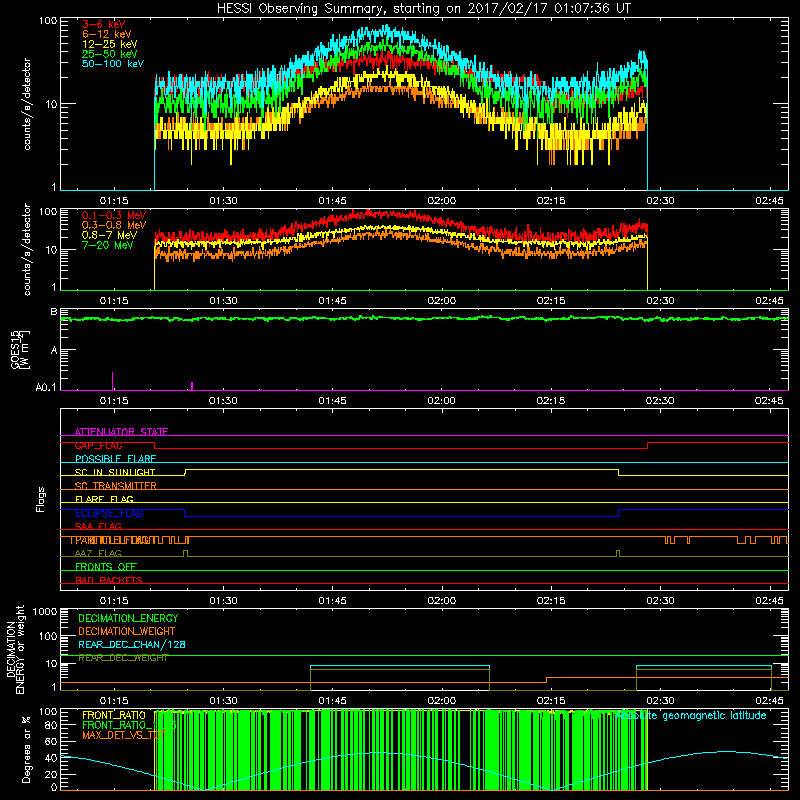Select the 3-6 keV legend label
This screenshot has width=800, height=800.
tap(104, 24)
